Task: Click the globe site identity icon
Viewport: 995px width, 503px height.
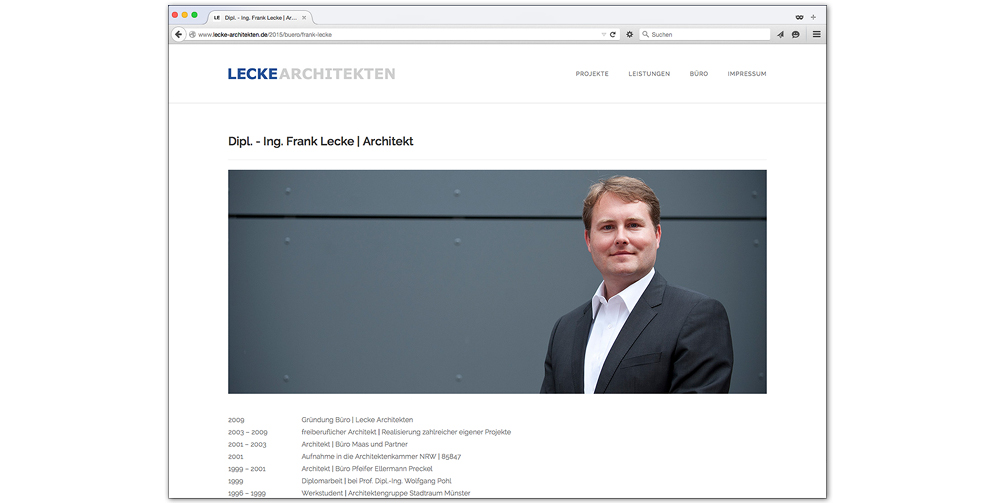Action: coord(192,34)
